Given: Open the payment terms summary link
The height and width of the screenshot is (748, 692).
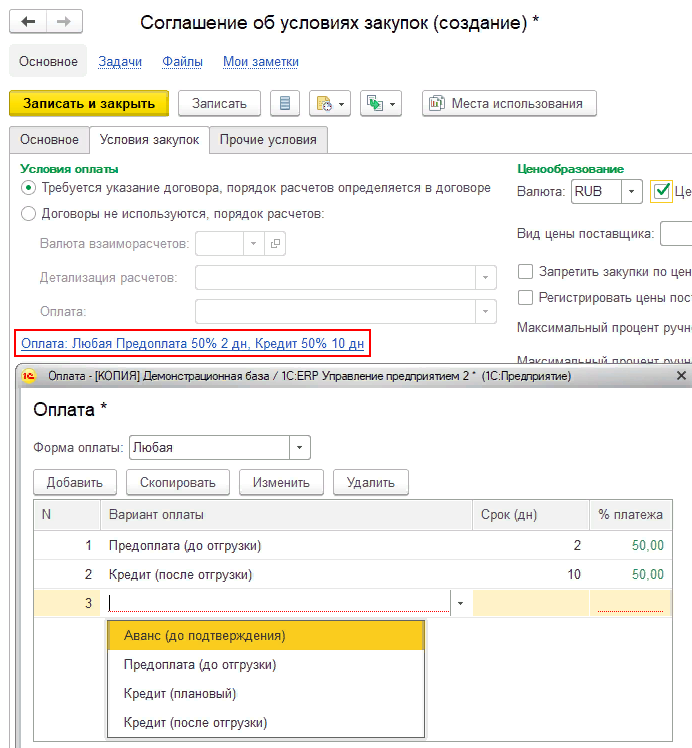Looking at the screenshot, I should coord(192,344).
